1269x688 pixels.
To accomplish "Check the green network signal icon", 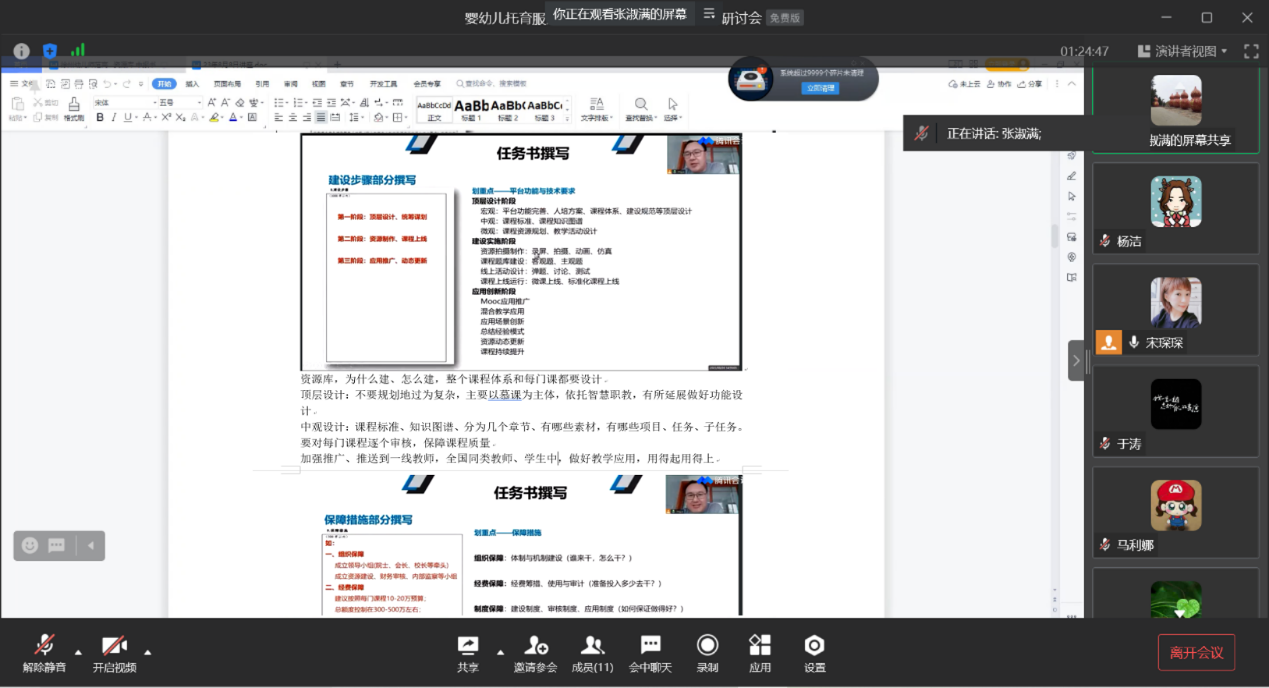I will 77,50.
